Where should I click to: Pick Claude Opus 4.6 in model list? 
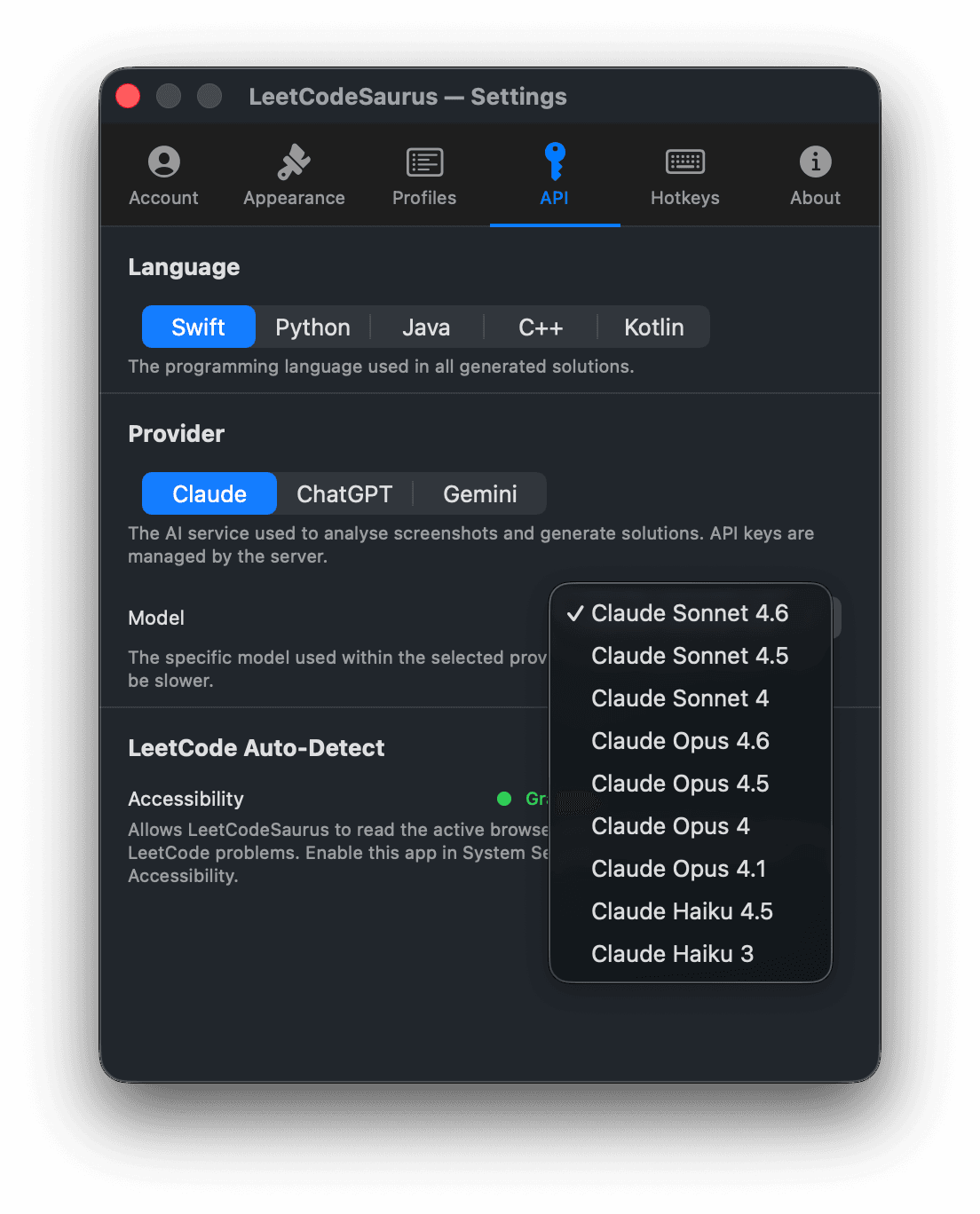691,741
